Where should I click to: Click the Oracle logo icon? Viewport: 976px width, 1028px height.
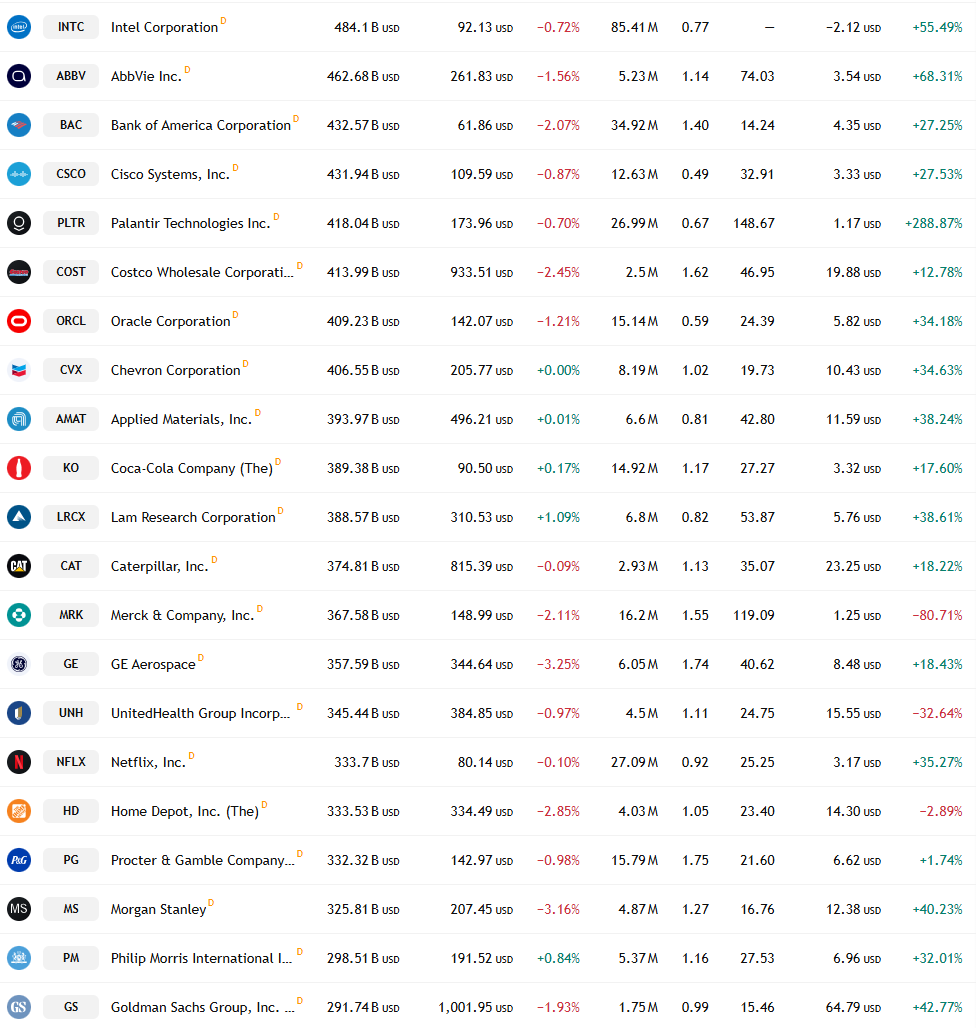tap(19, 321)
